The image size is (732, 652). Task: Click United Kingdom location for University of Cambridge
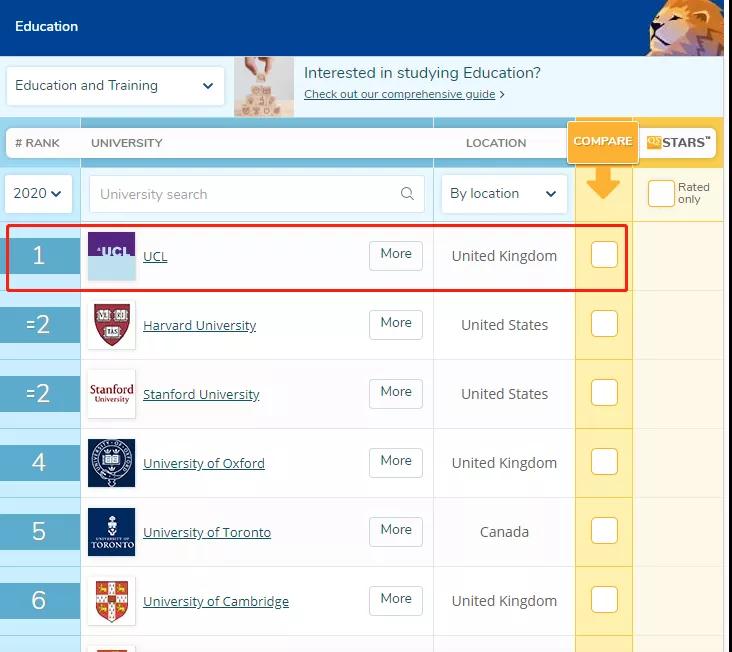(504, 601)
